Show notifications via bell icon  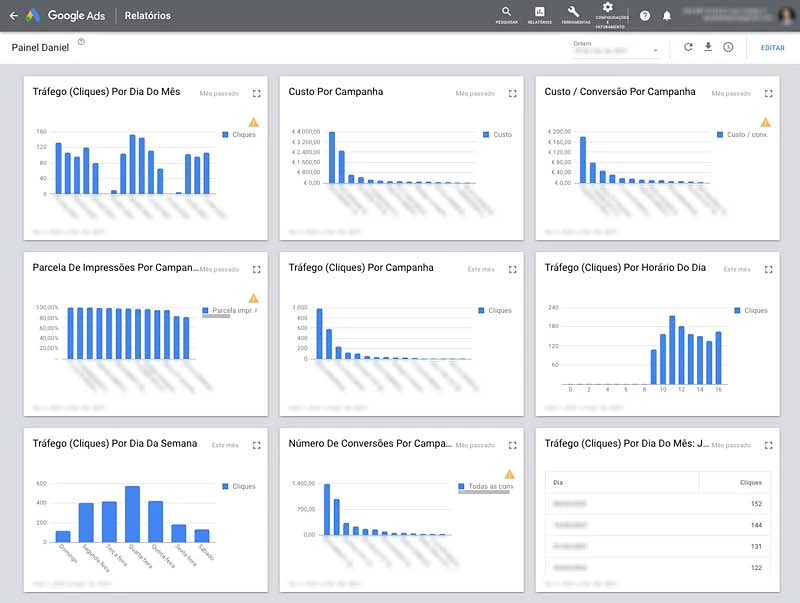click(x=667, y=16)
